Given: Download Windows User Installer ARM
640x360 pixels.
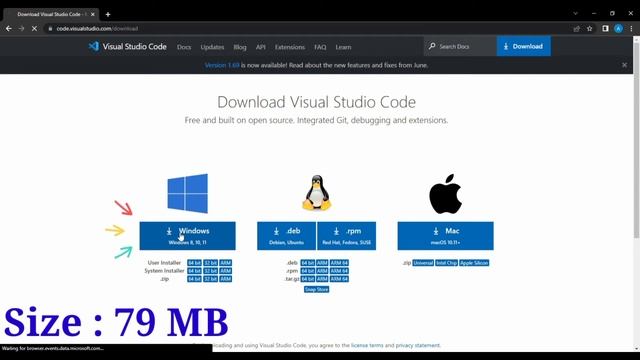Looking at the screenshot, I should click(x=226, y=263).
